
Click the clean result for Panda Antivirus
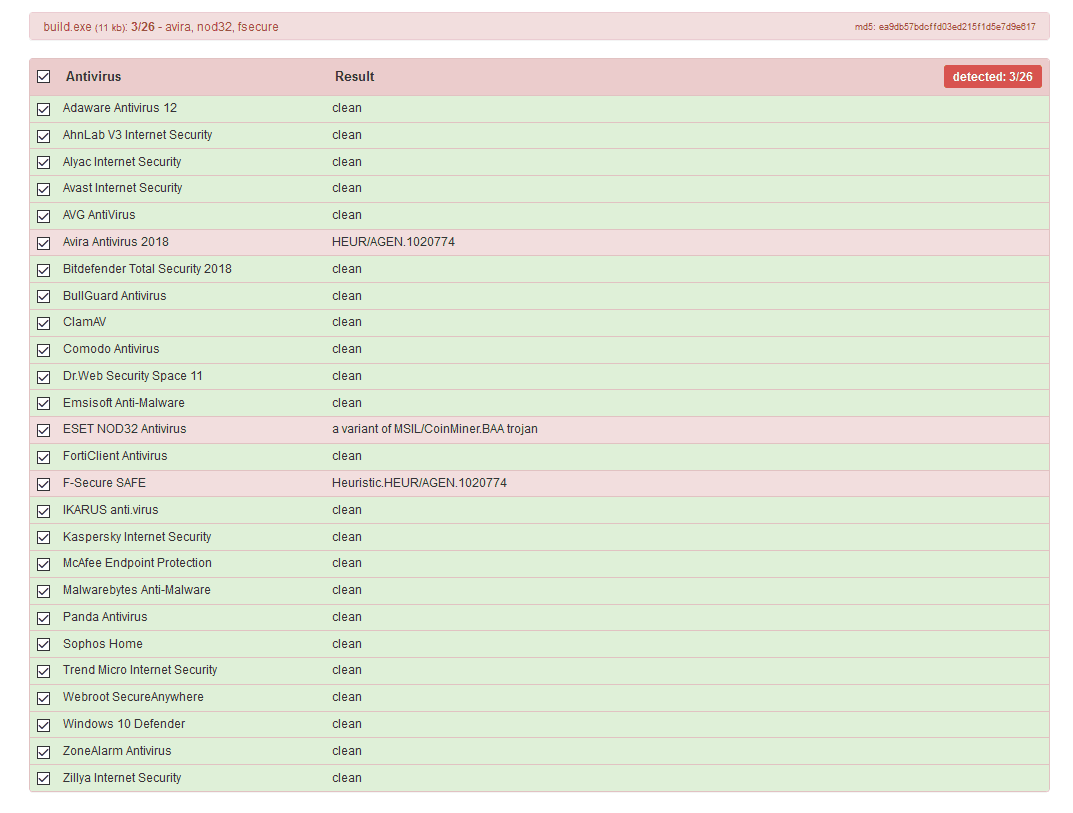point(347,617)
